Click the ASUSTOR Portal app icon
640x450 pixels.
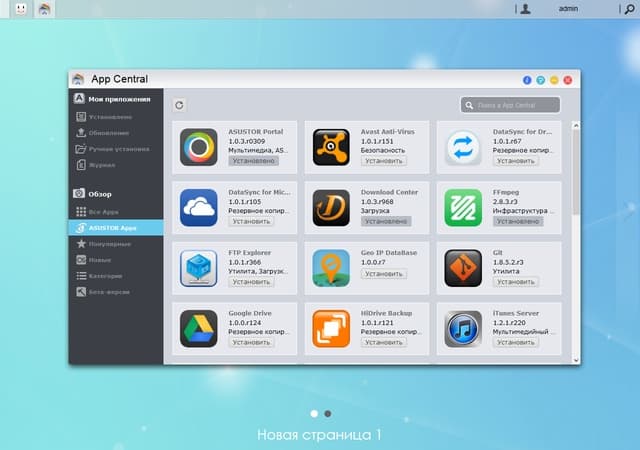(x=198, y=147)
